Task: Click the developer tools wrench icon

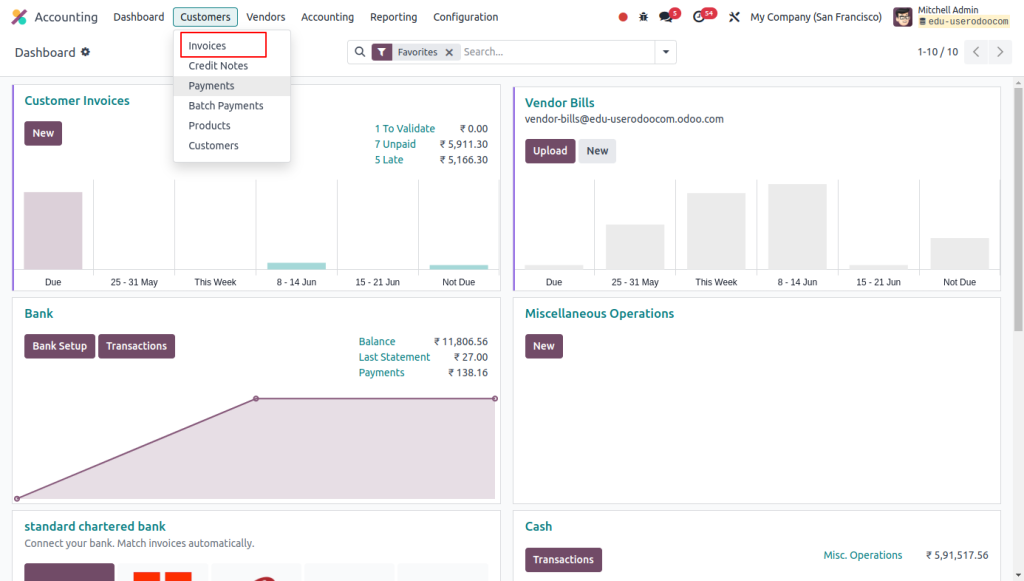Action: tap(734, 16)
